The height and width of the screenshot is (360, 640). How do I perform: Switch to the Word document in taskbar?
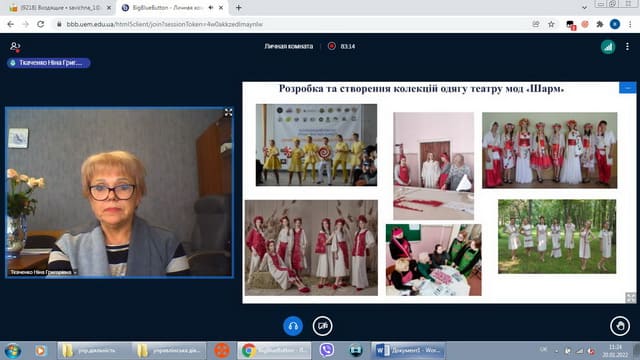(408, 351)
